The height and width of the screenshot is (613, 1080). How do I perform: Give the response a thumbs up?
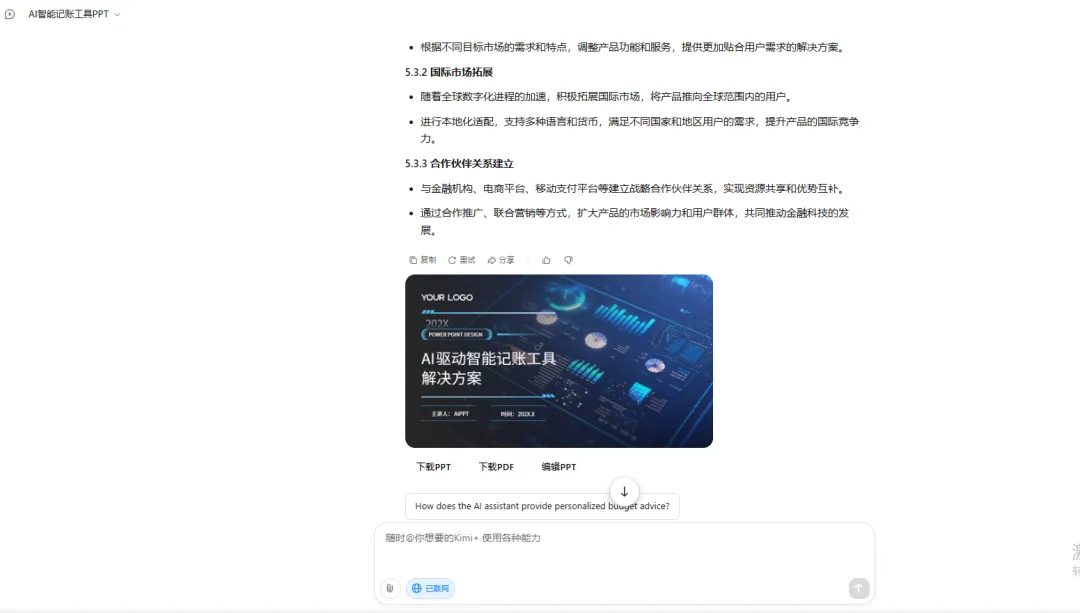(x=546, y=260)
